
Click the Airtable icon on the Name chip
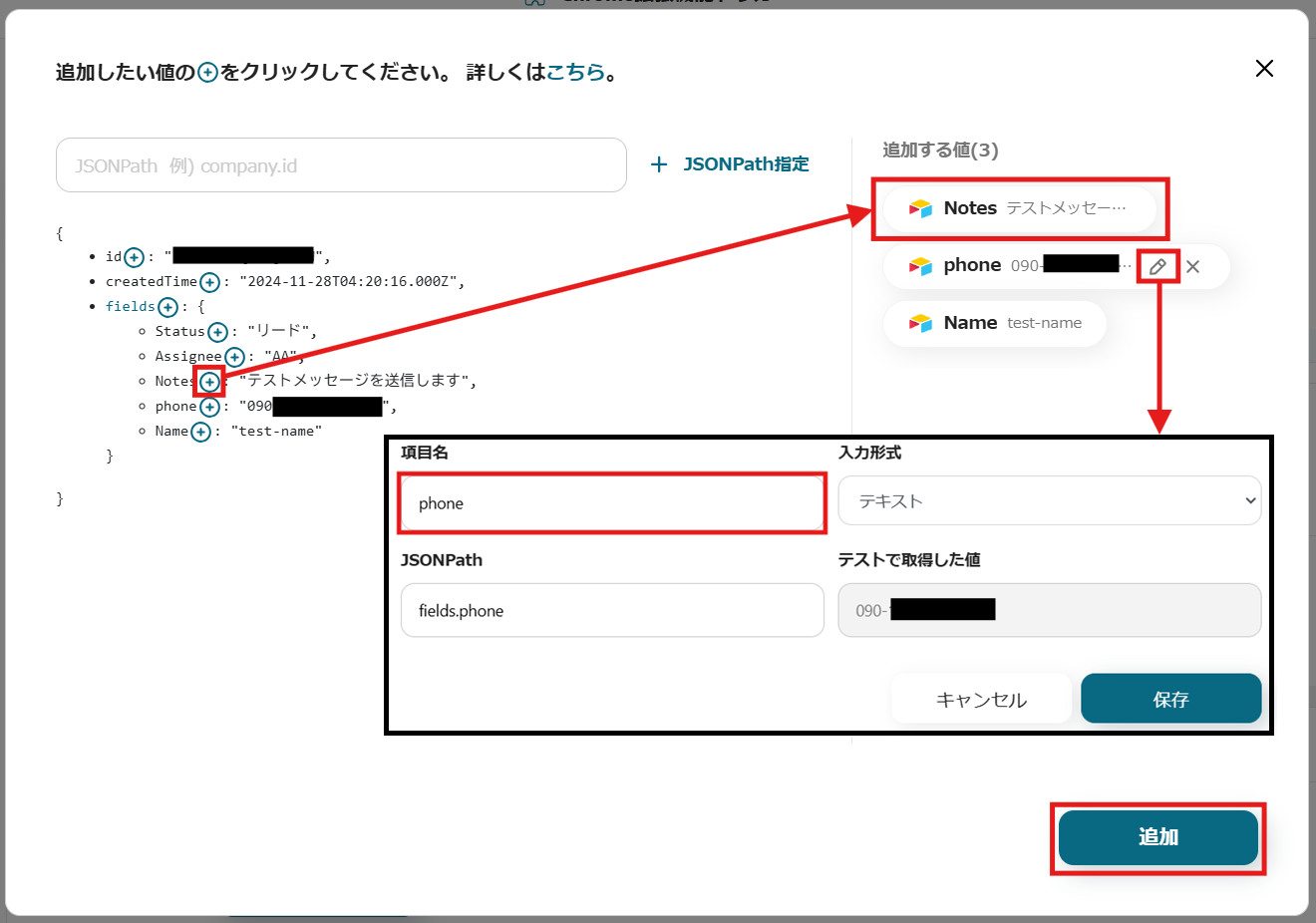pyautogui.click(x=920, y=324)
